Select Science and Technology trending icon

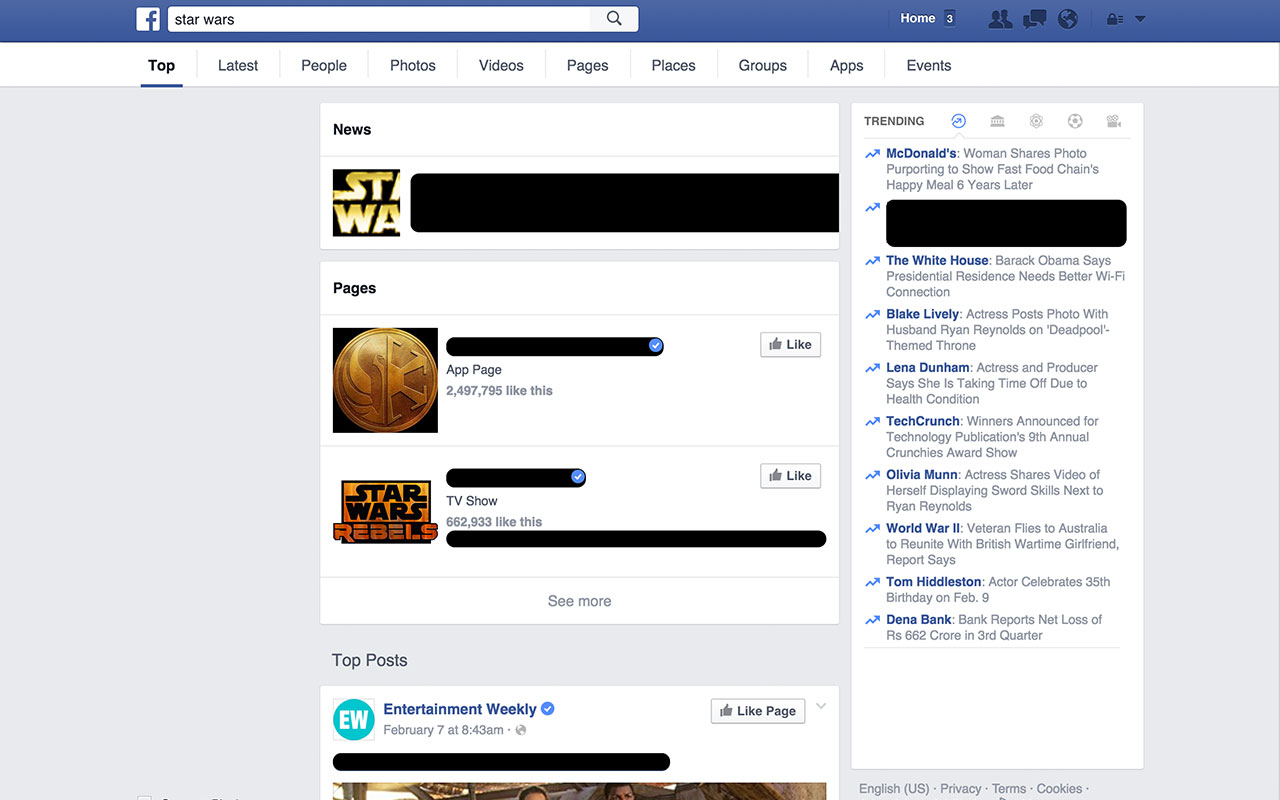[1036, 121]
